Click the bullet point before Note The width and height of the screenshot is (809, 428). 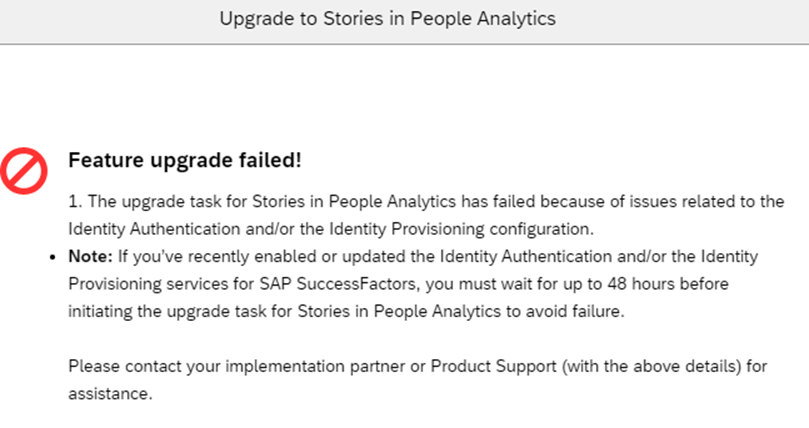[53, 257]
